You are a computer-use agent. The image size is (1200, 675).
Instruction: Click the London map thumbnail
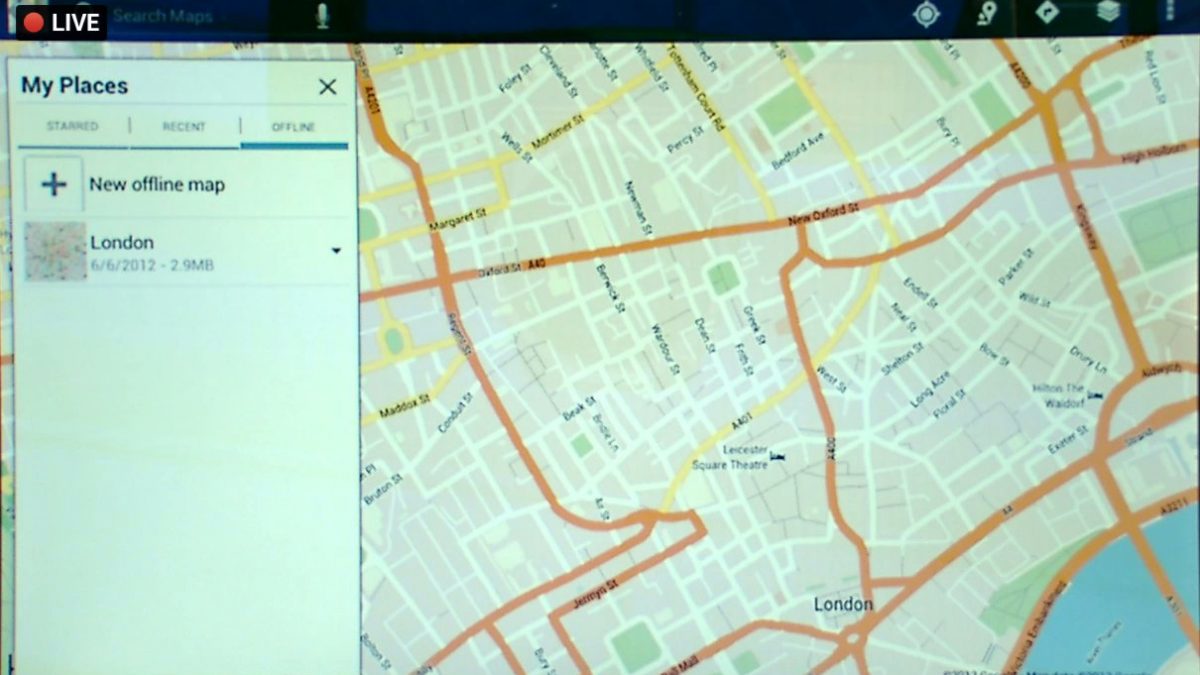tap(55, 252)
